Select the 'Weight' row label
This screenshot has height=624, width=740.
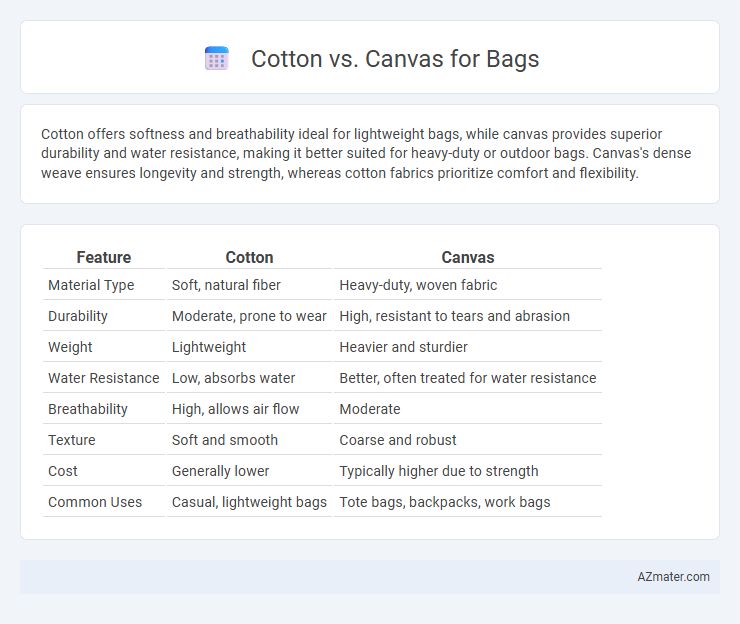click(70, 347)
